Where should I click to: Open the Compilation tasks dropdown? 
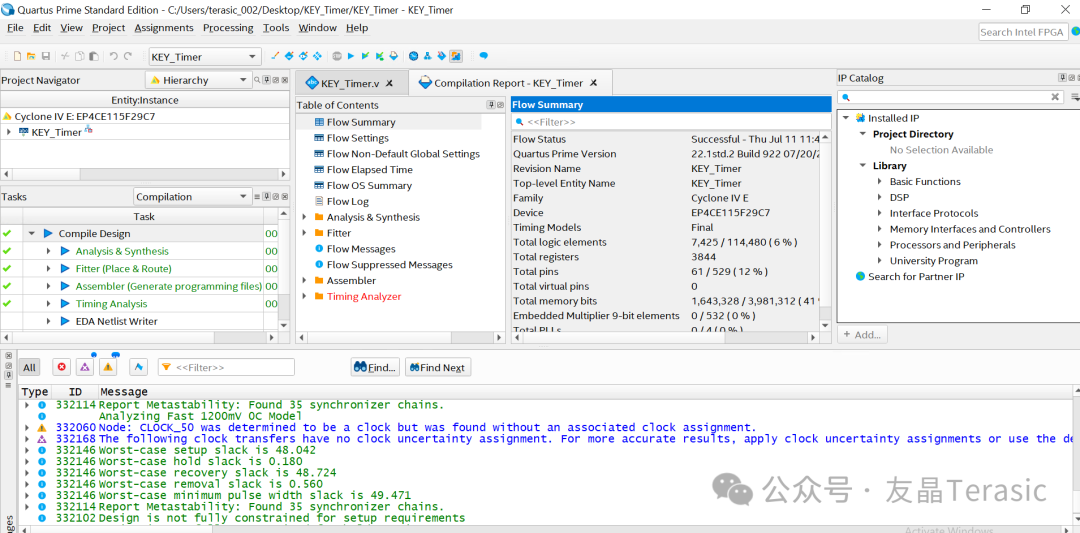click(193, 197)
